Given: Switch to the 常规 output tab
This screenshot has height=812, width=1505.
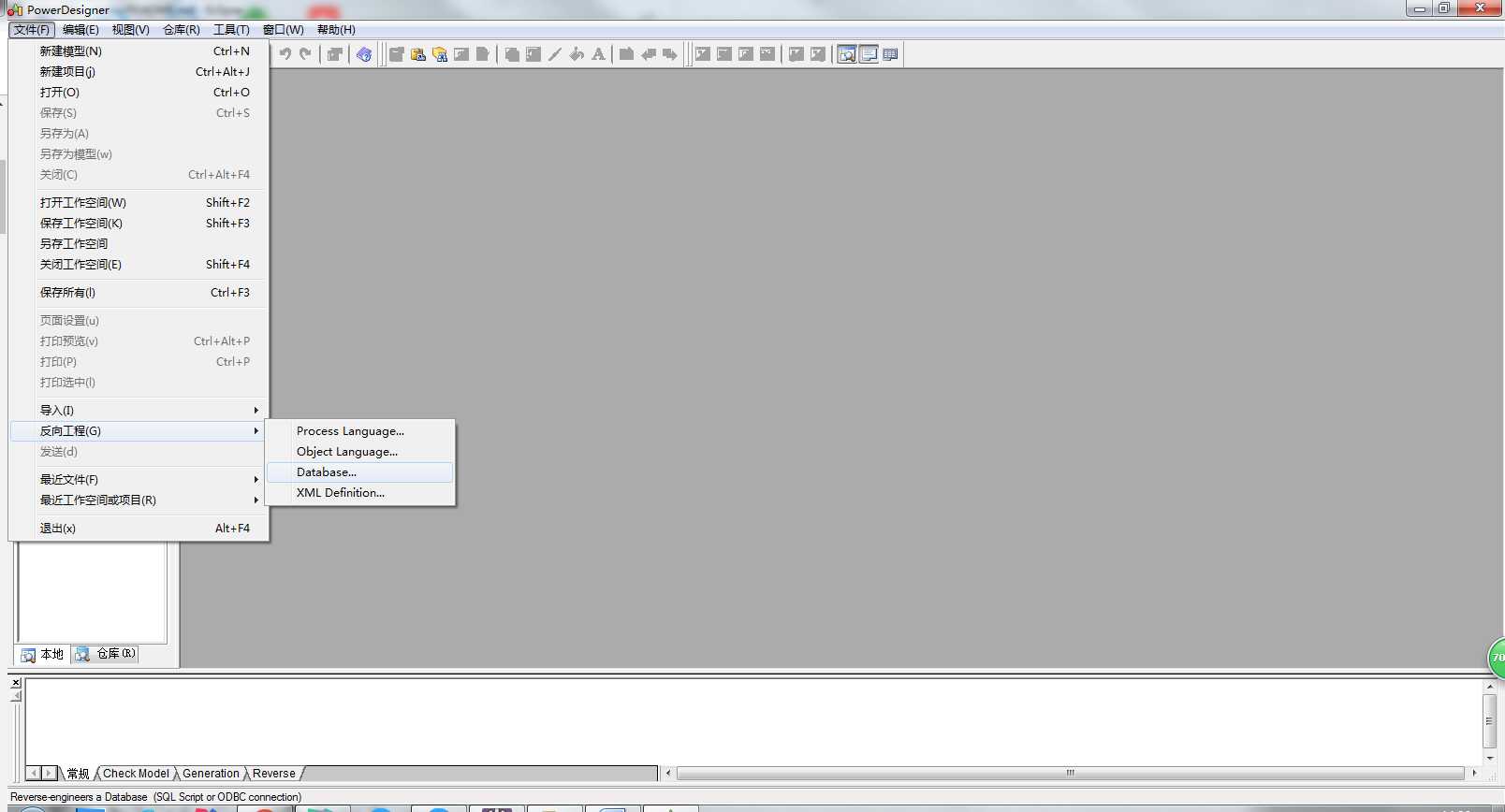Looking at the screenshot, I should tap(78, 774).
